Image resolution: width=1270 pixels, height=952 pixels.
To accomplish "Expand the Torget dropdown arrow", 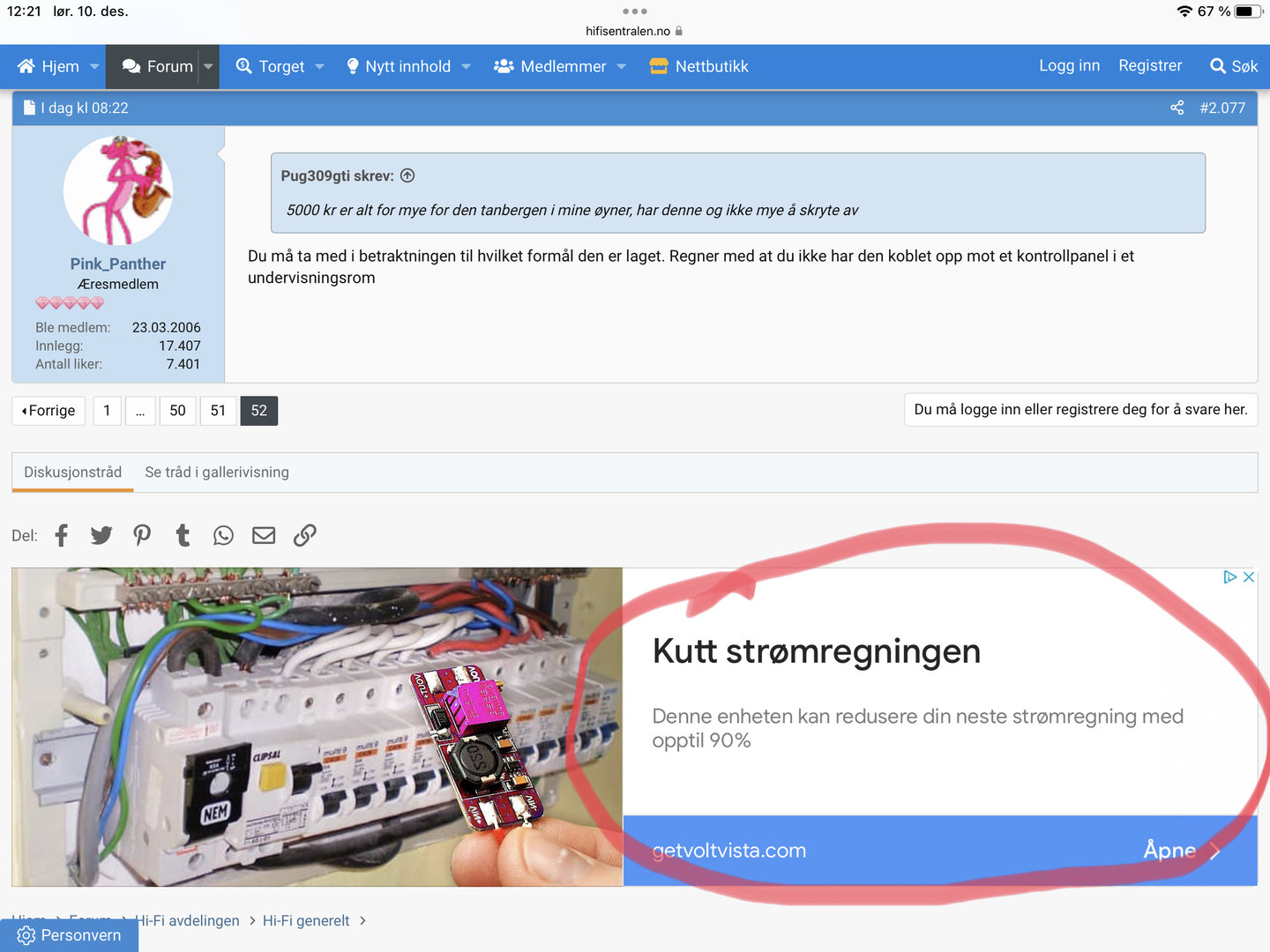I will (x=319, y=66).
